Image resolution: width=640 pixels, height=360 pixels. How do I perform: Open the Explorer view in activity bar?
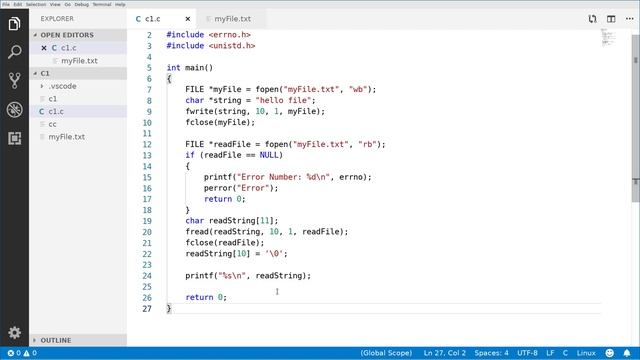coord(14,24)
